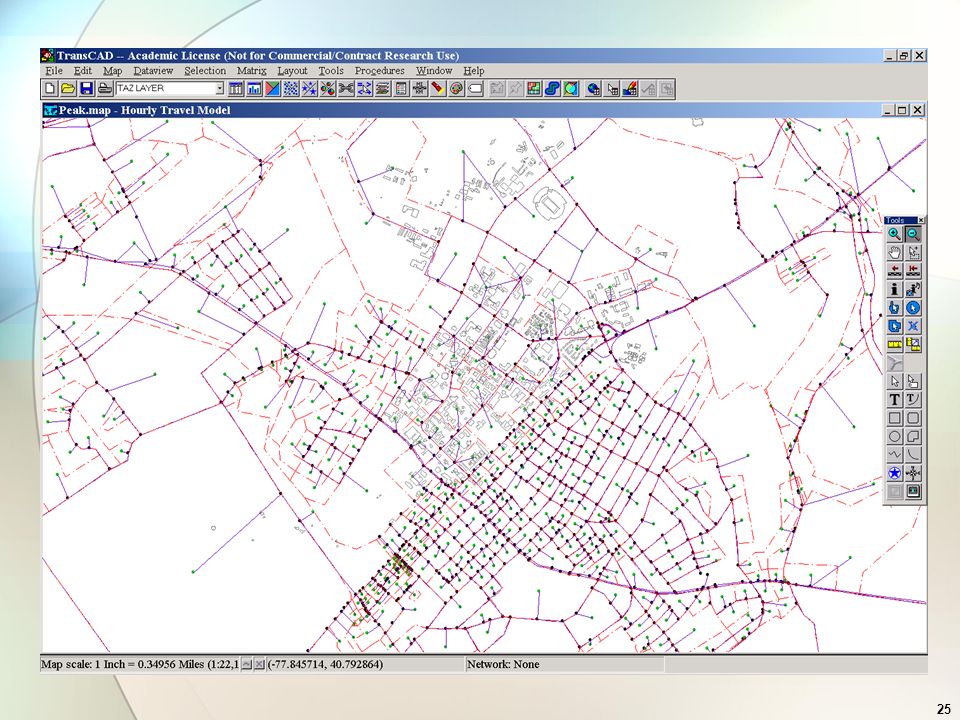This screenshot has width=960, height=720.
Task: Click the label tag icon
Action: tap(475, 89)
